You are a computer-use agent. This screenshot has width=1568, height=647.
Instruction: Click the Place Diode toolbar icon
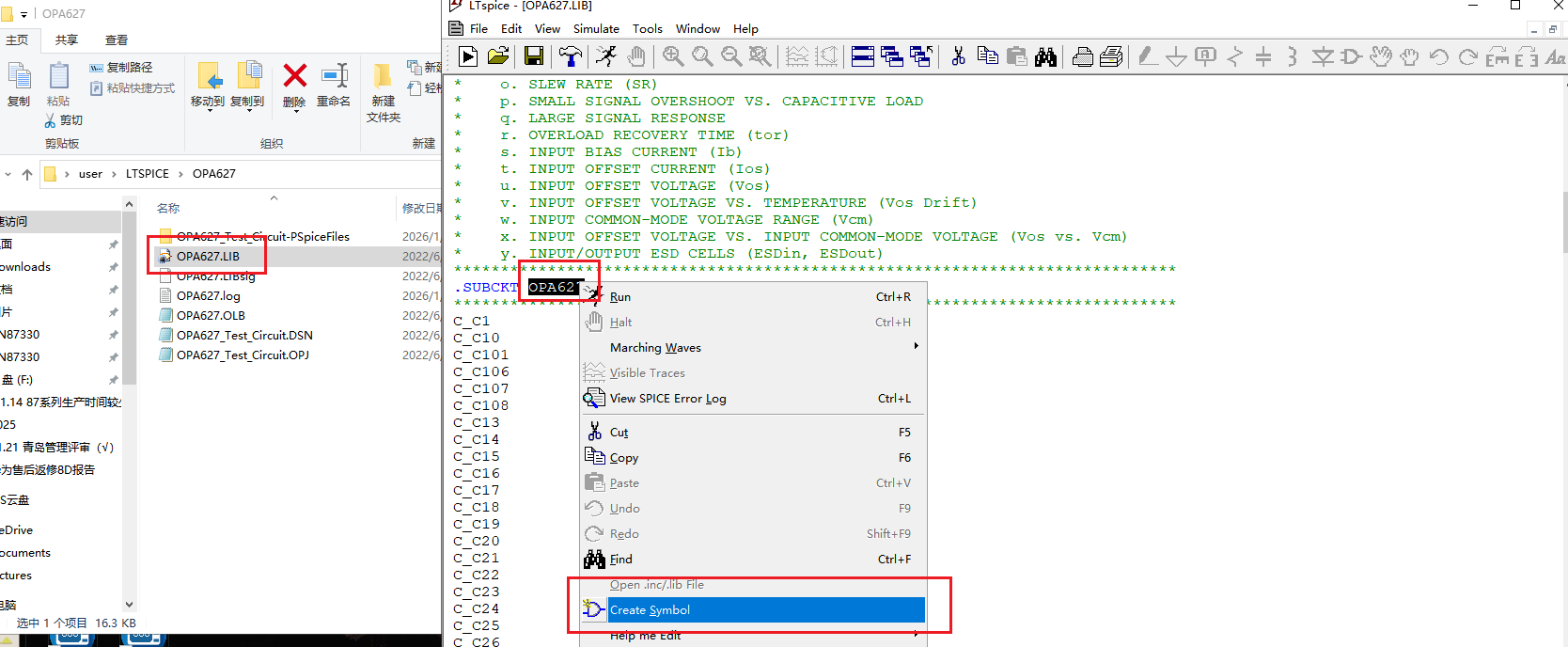click(x=1323, y=56)
